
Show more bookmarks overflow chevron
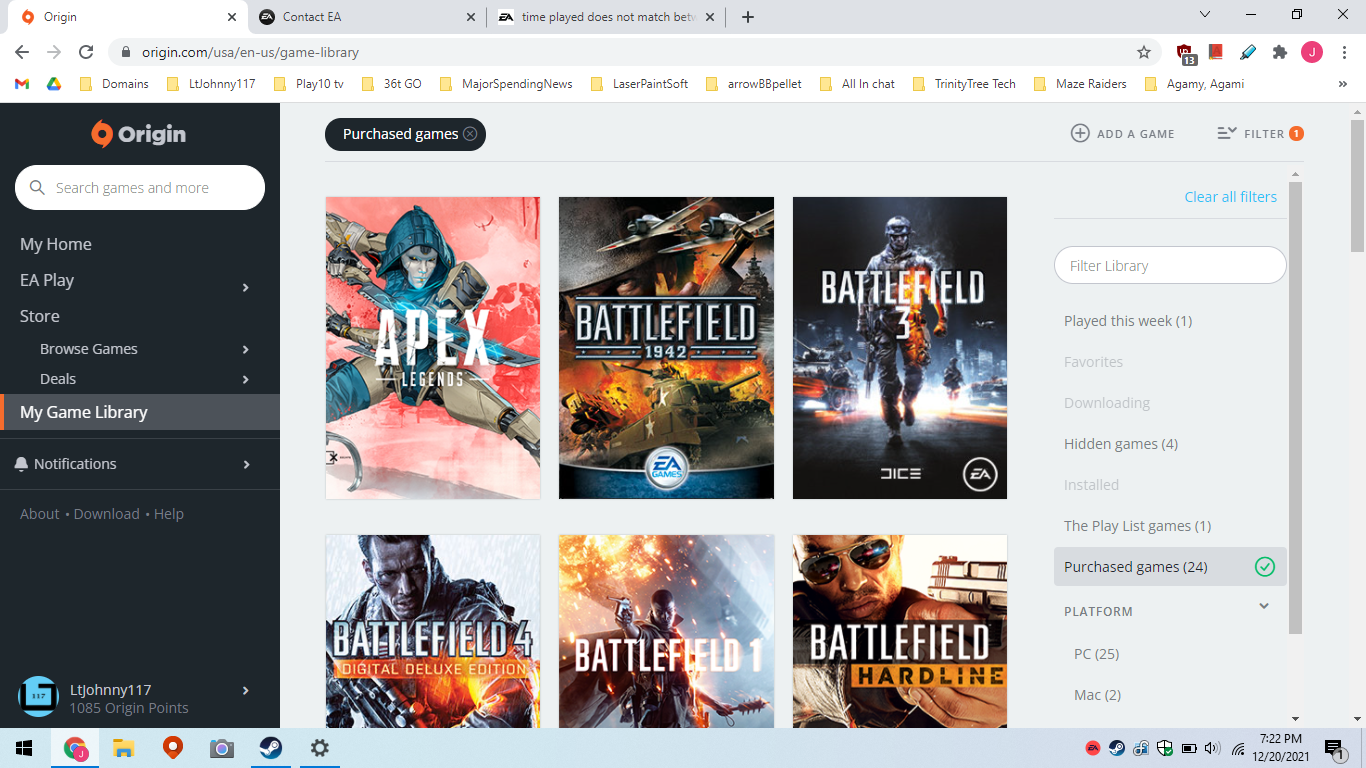point(1342,84)
